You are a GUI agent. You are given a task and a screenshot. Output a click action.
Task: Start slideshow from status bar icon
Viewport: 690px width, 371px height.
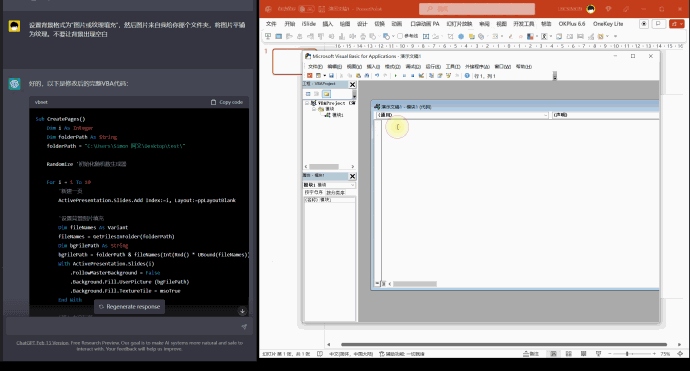coord(598,354)
